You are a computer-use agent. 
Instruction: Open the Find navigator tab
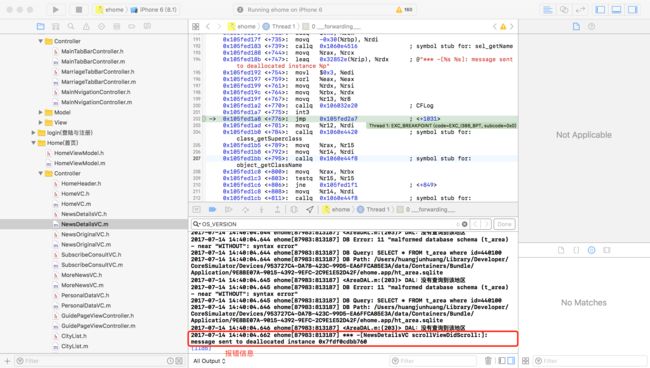tap(71, 27)
